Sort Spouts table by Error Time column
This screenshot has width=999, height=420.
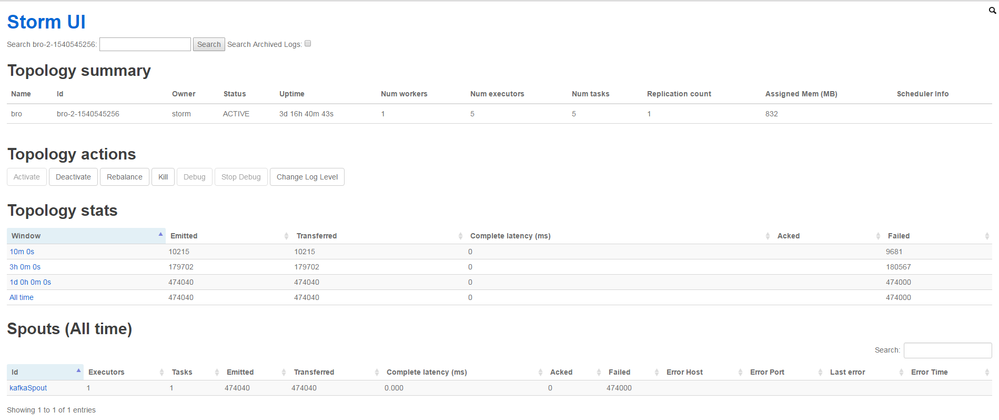point(949,372)
